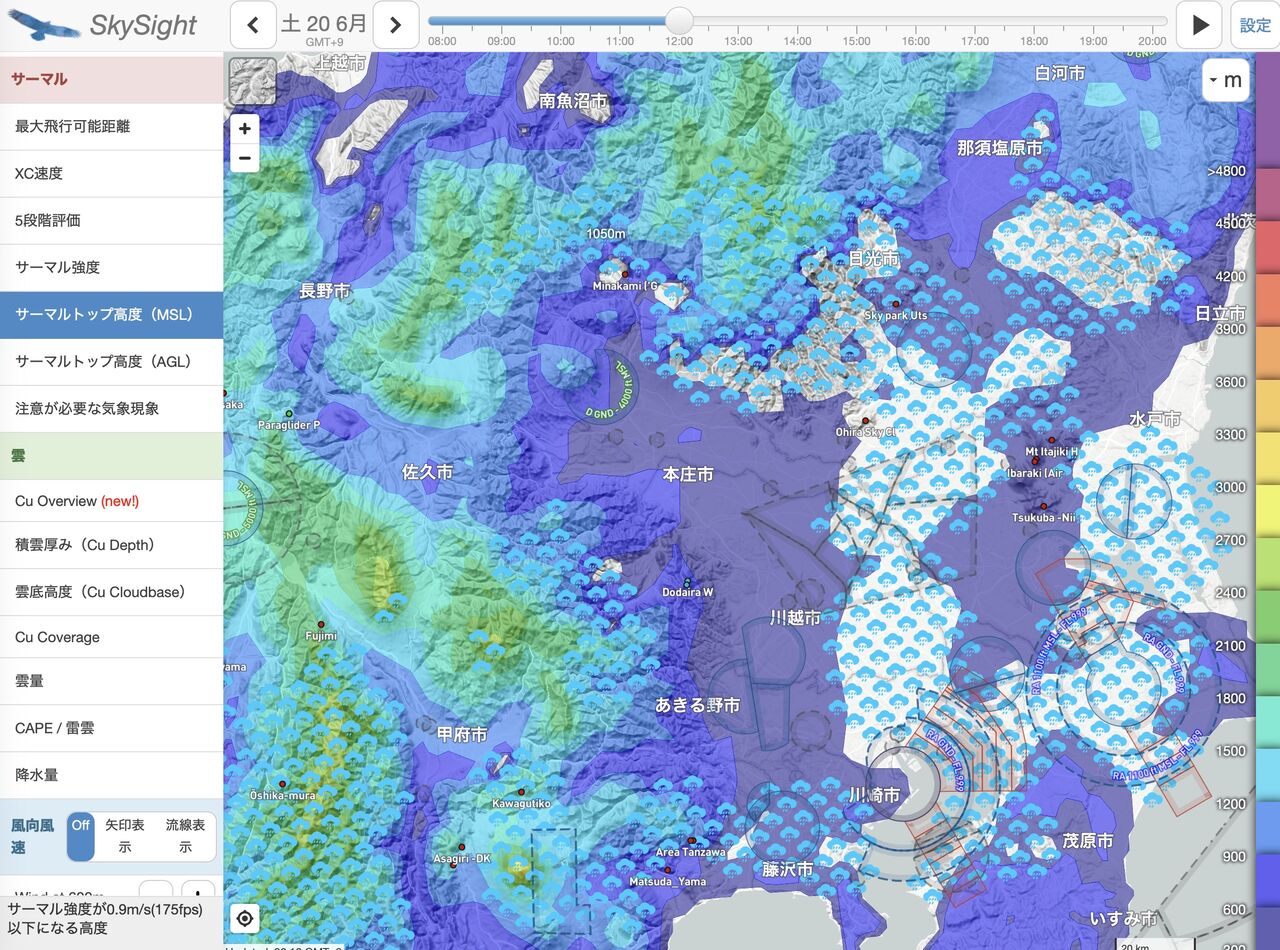Select the Sky park Uts site marker
The image size is (1280, 950).
[x=896, y=303]
